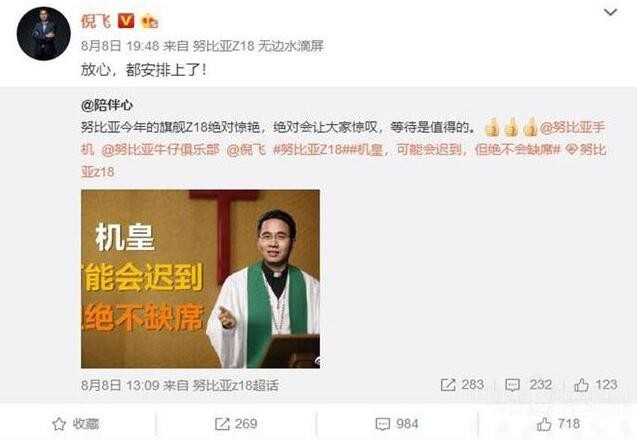Click the quoted post comment icon 232

(x=528, y=385)
